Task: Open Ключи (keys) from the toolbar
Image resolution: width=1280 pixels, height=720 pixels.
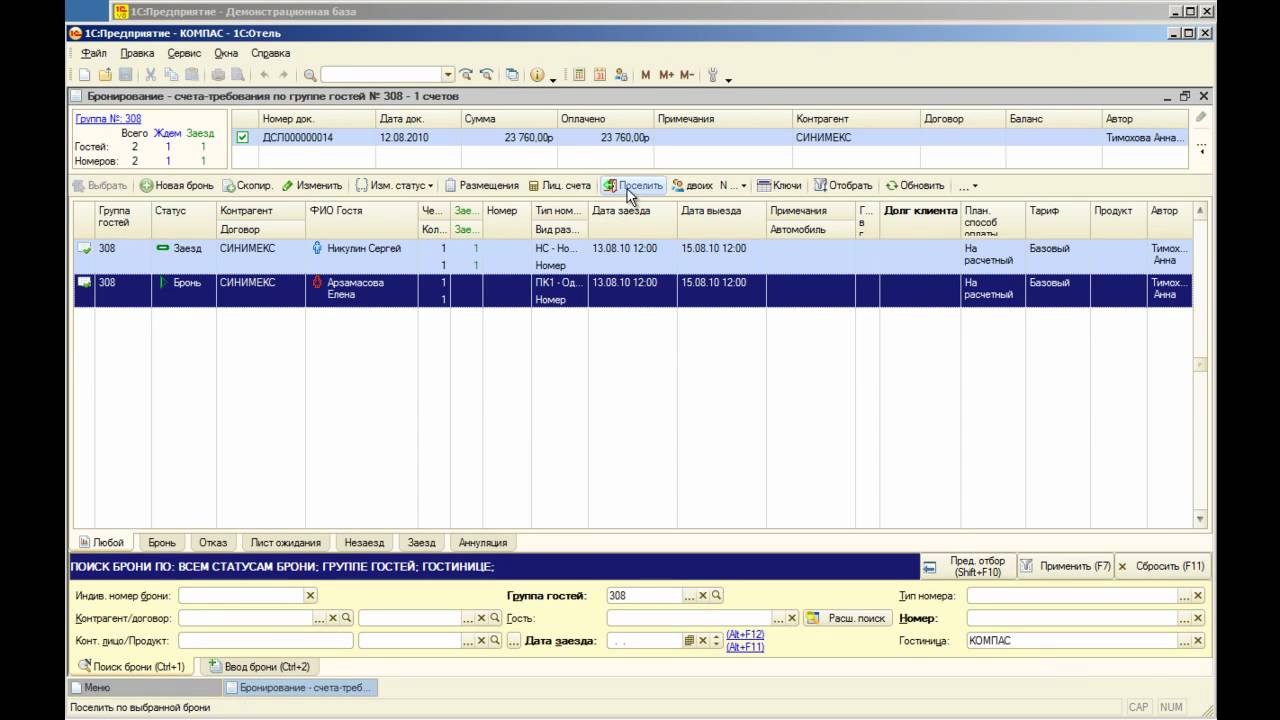Action: tap(779, 186)
